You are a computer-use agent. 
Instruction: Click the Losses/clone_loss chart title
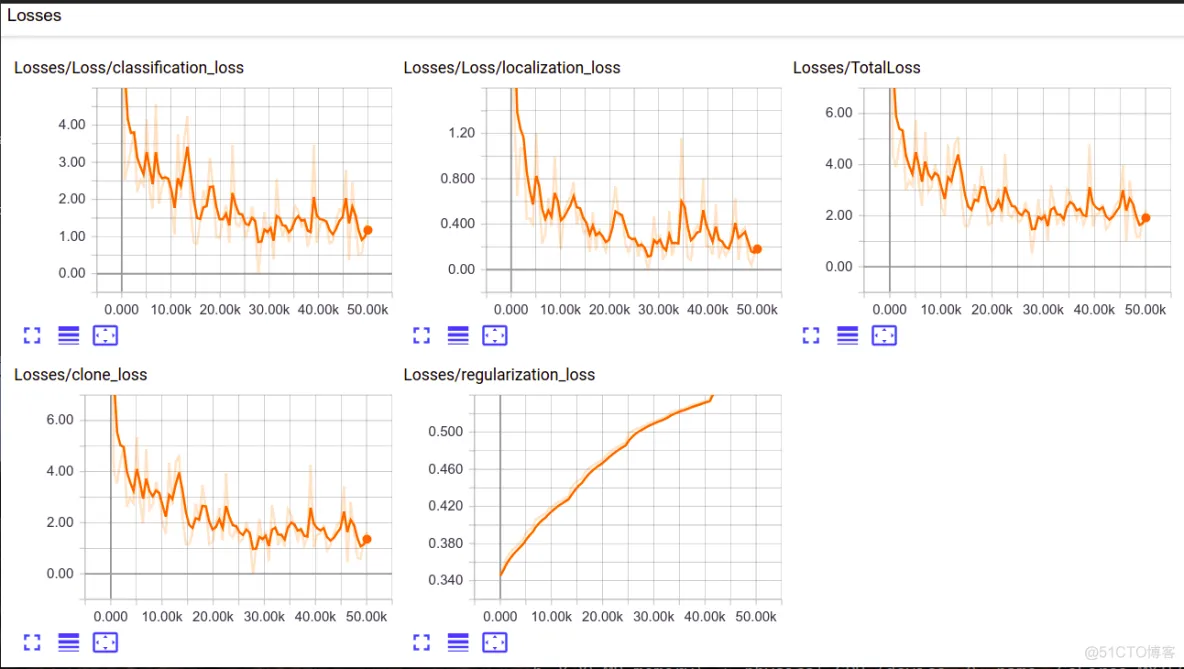click(81, 375)
